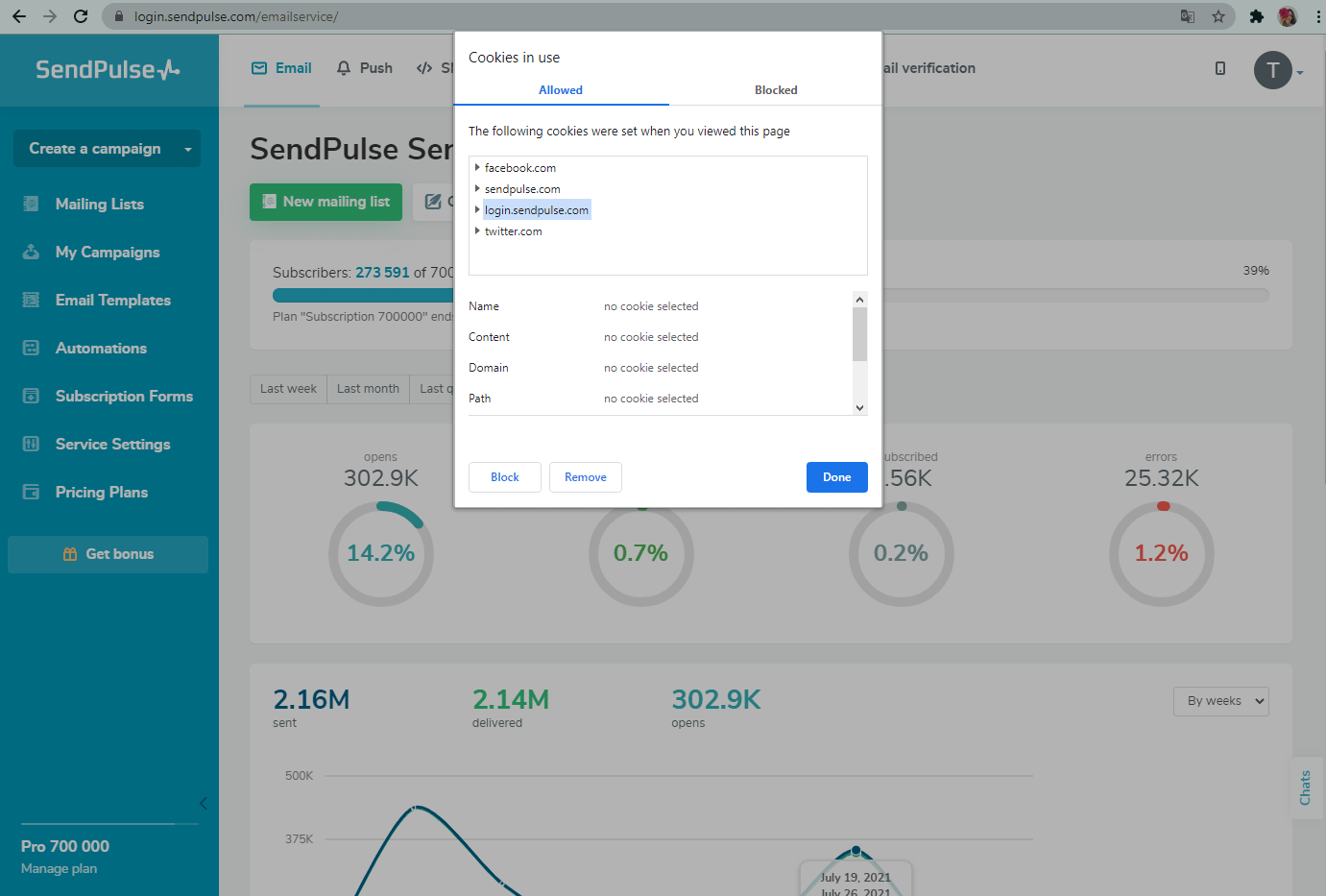Switch to the Blocked cookies tab
The width and height of the screenshot is (1326, 896).
point(775,90)
